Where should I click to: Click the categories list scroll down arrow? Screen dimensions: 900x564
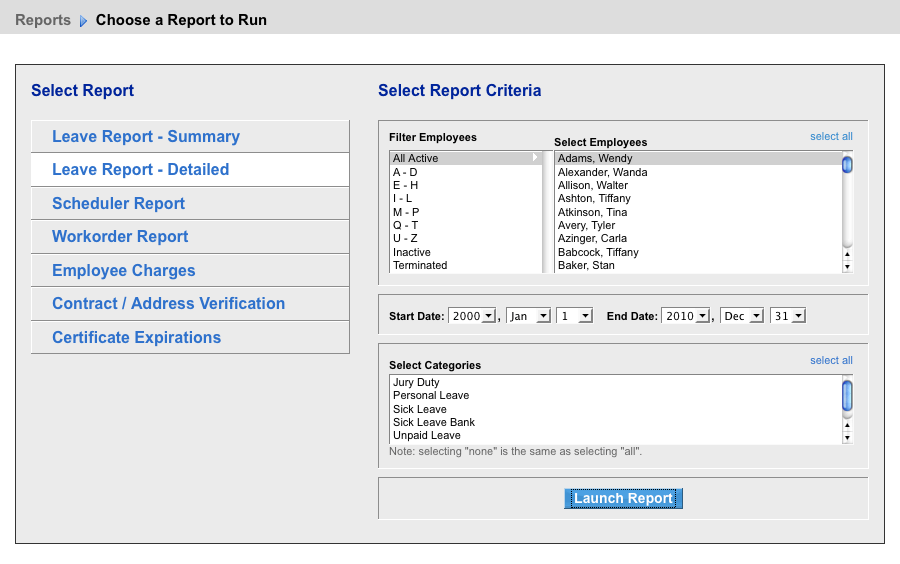click(847, 438)
